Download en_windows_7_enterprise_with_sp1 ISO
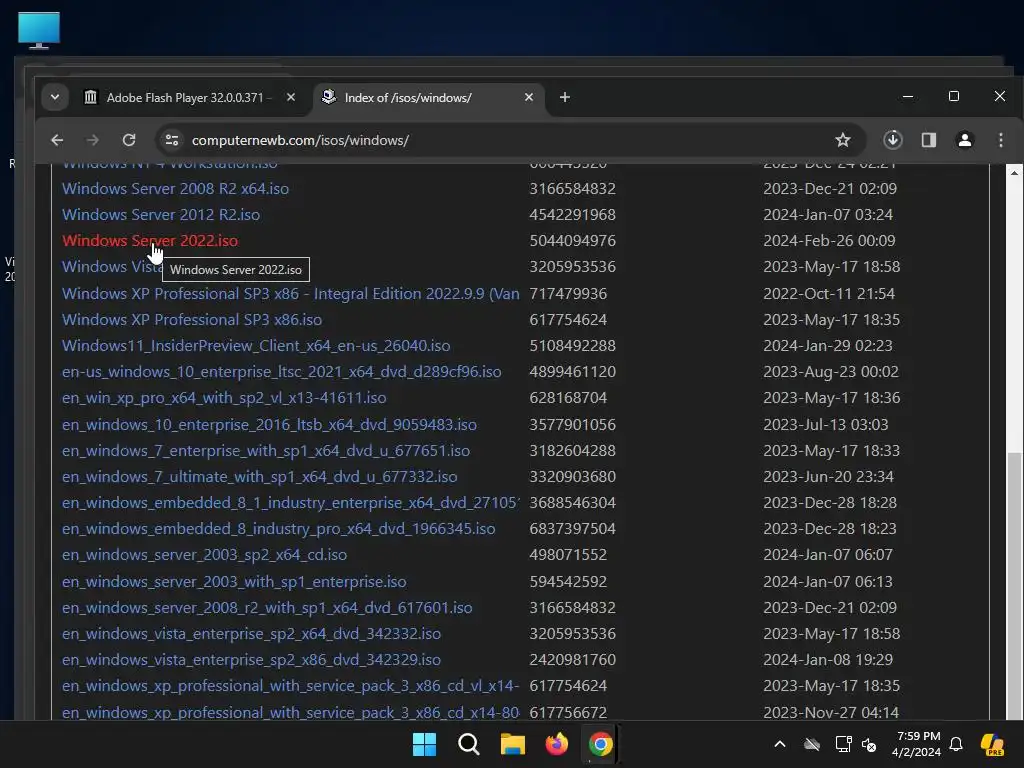Viewport: 1024px width, 768px height. pyautogui.click(x=266, y=451)
